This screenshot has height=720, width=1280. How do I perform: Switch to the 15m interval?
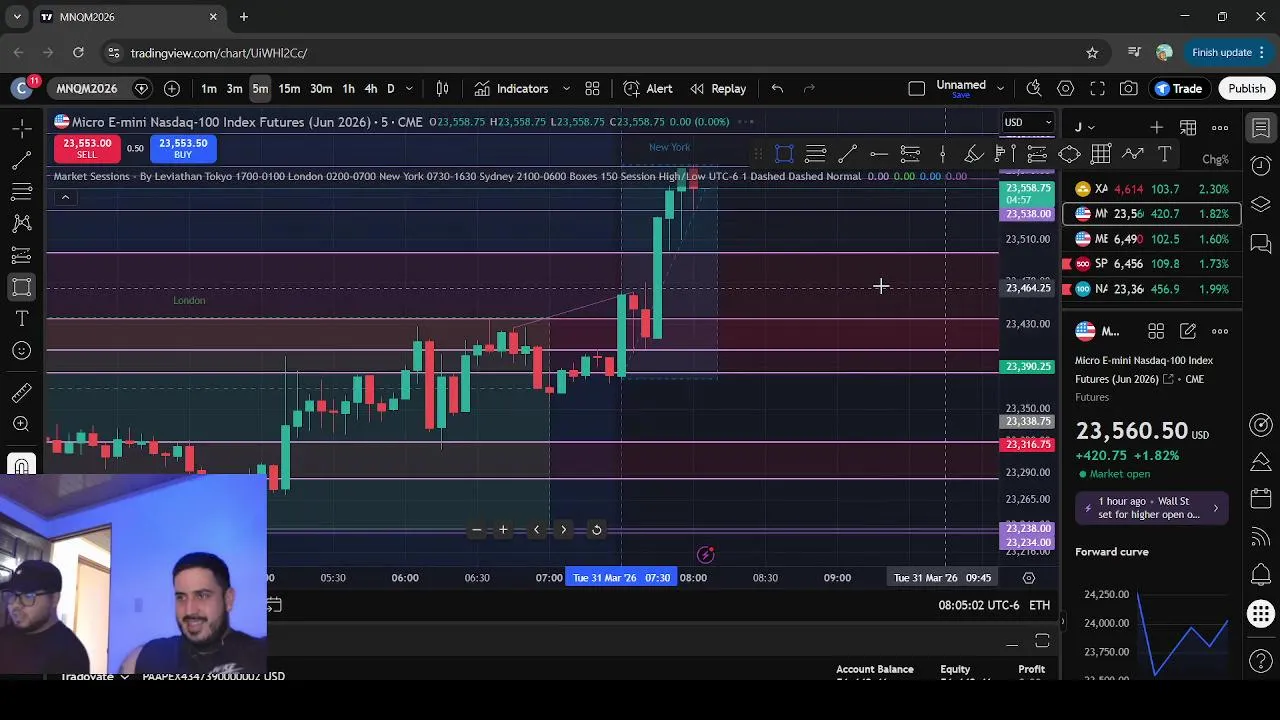(289, 88)
